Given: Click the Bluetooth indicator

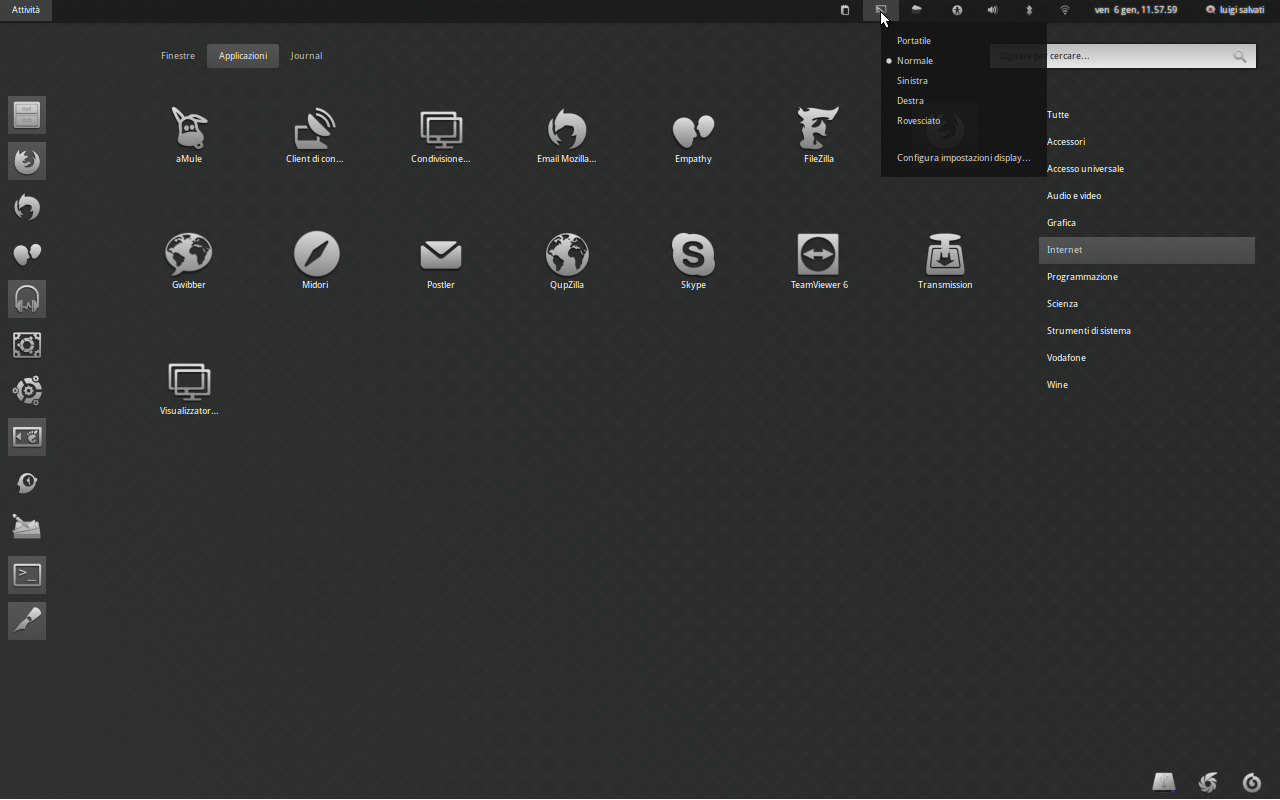Looking at the screenshot, I should 1029,10.
